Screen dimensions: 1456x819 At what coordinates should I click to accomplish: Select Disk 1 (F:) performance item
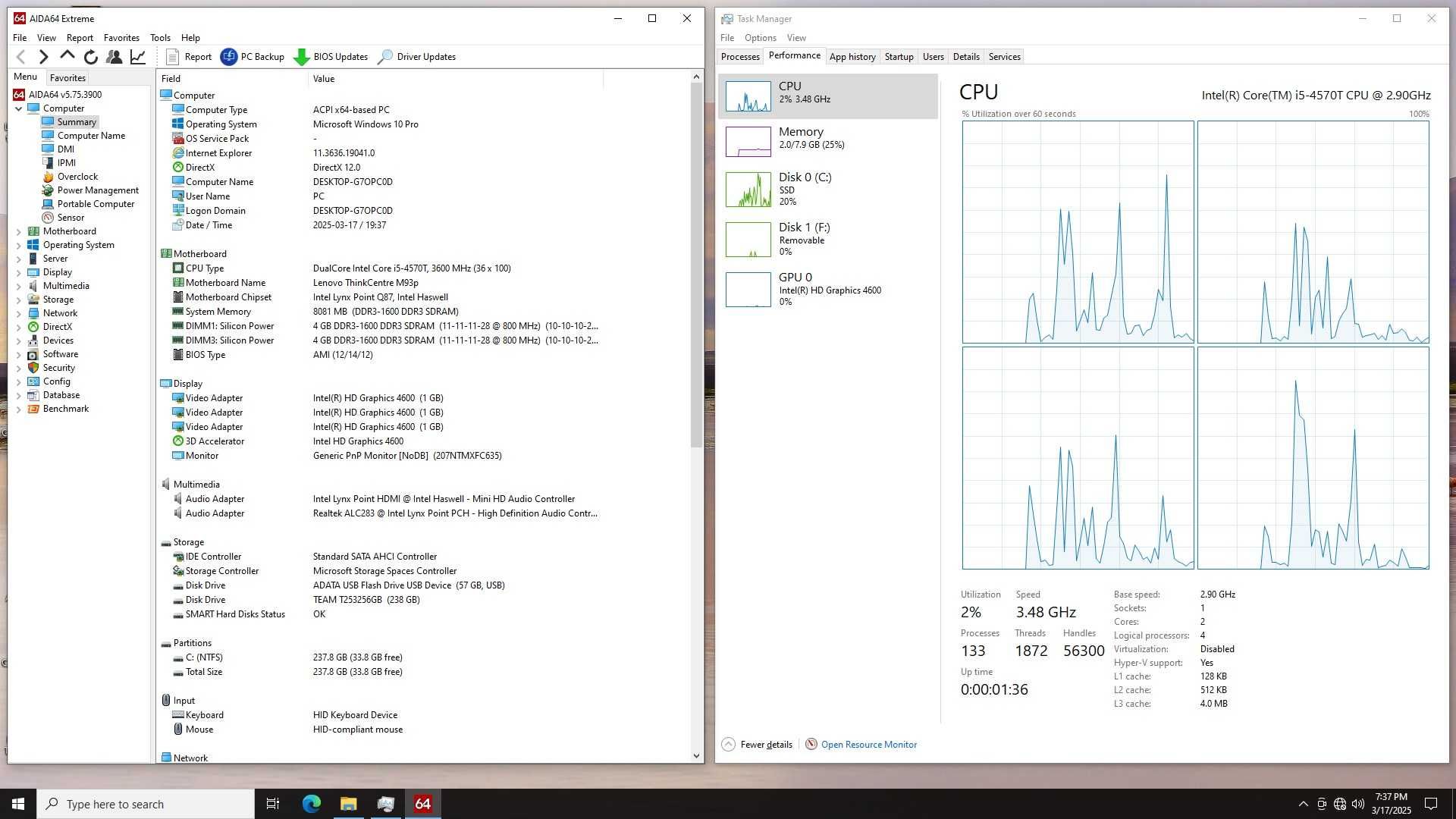[x=827, y=240]
